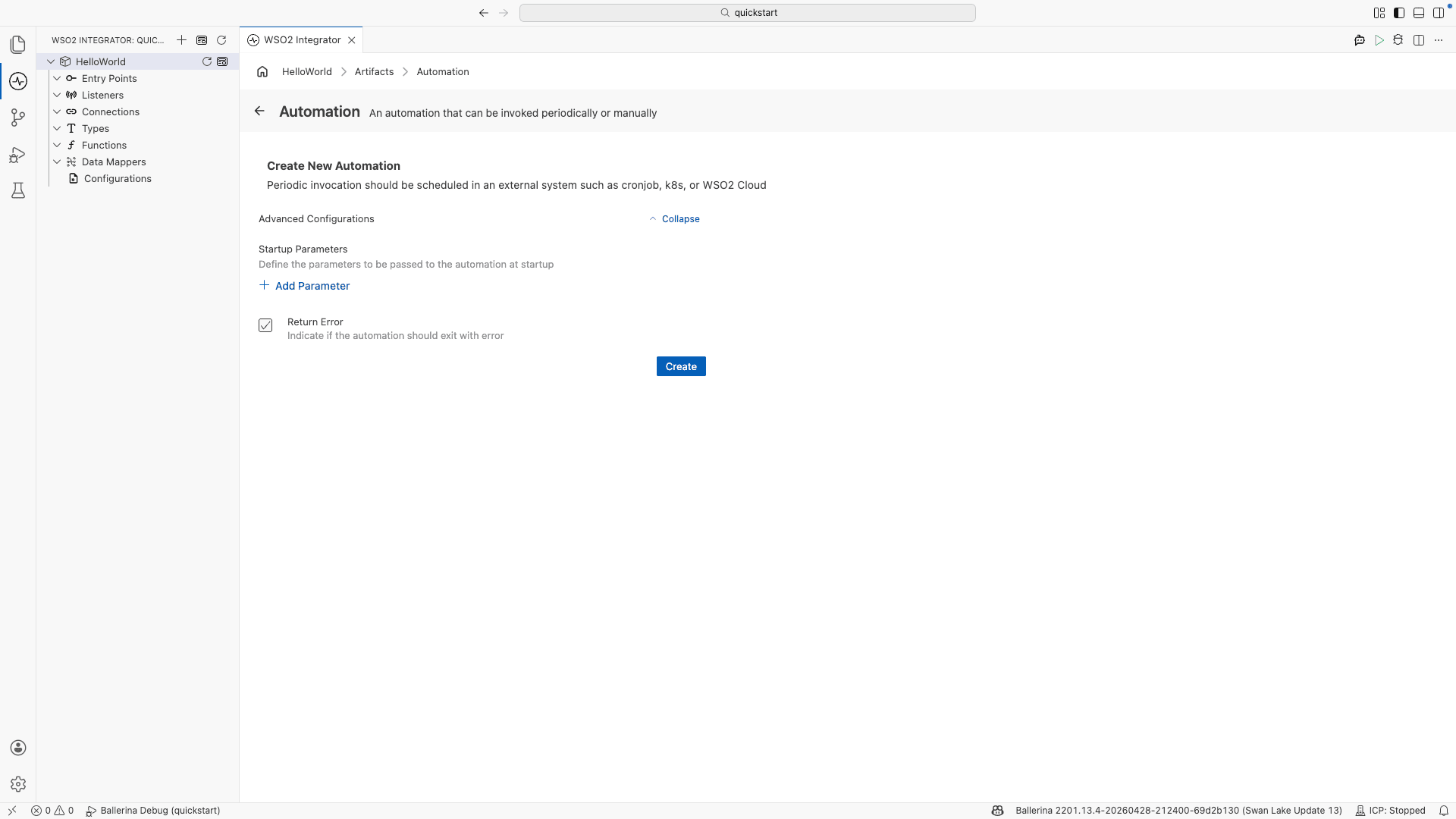Screen dimensions: 1456x819
Task: Expand the Types tree node
Action: [57, 128]
